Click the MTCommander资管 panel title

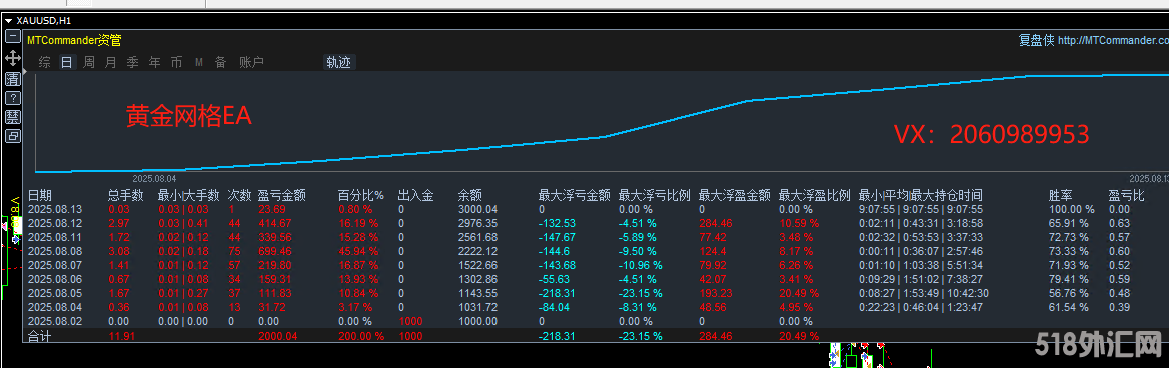[x=74, y=40]
